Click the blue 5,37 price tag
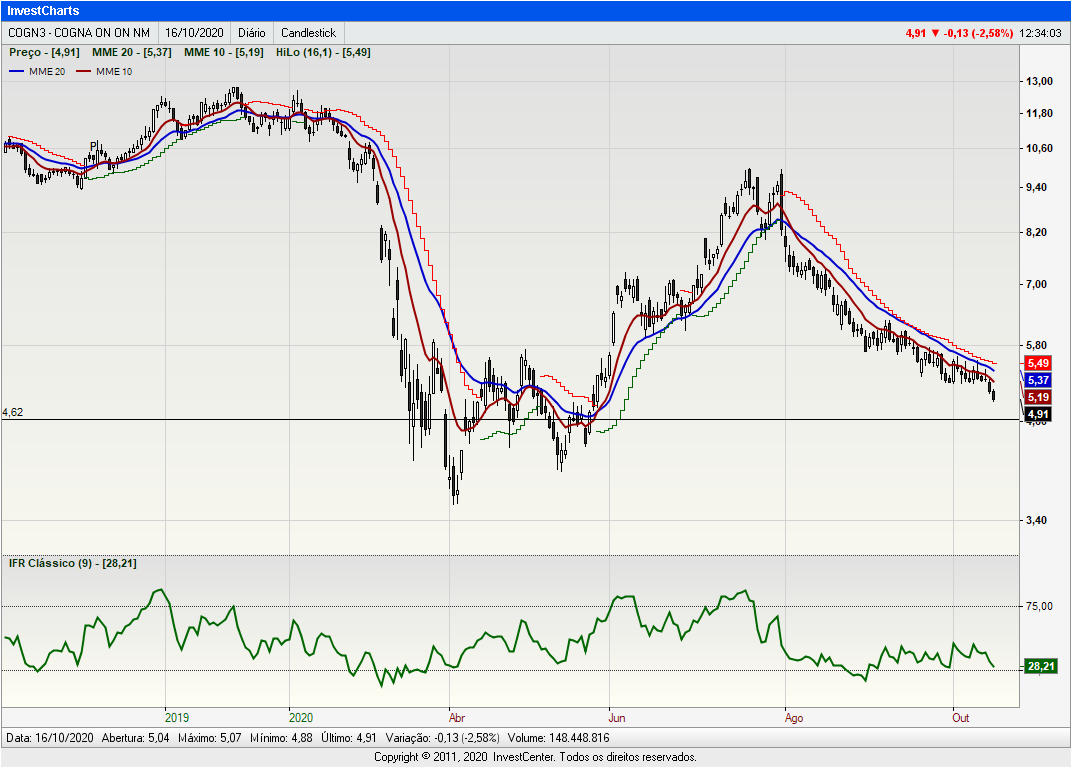 click(1037, 380)
